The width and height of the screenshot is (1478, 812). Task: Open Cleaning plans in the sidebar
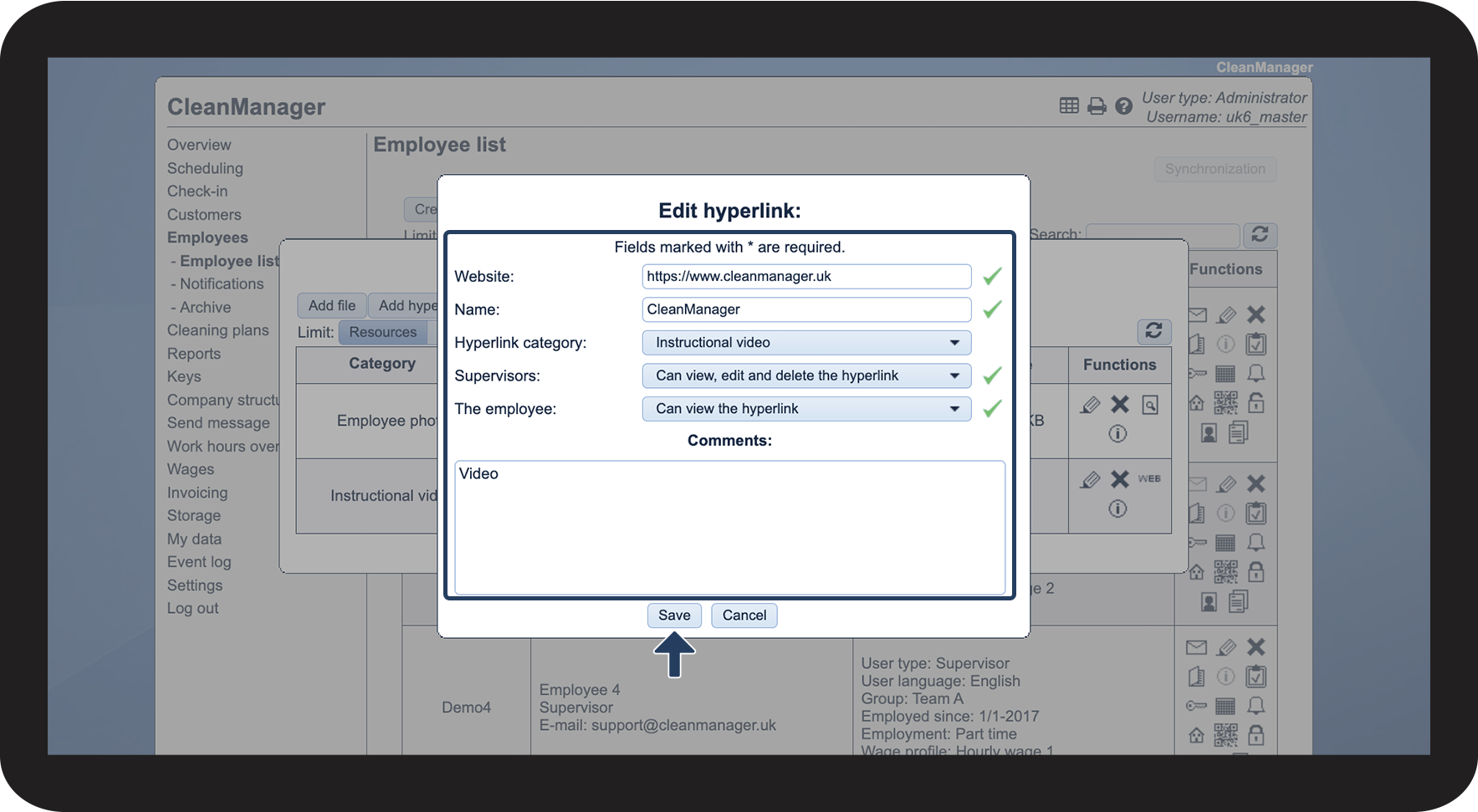click(218, 330)
